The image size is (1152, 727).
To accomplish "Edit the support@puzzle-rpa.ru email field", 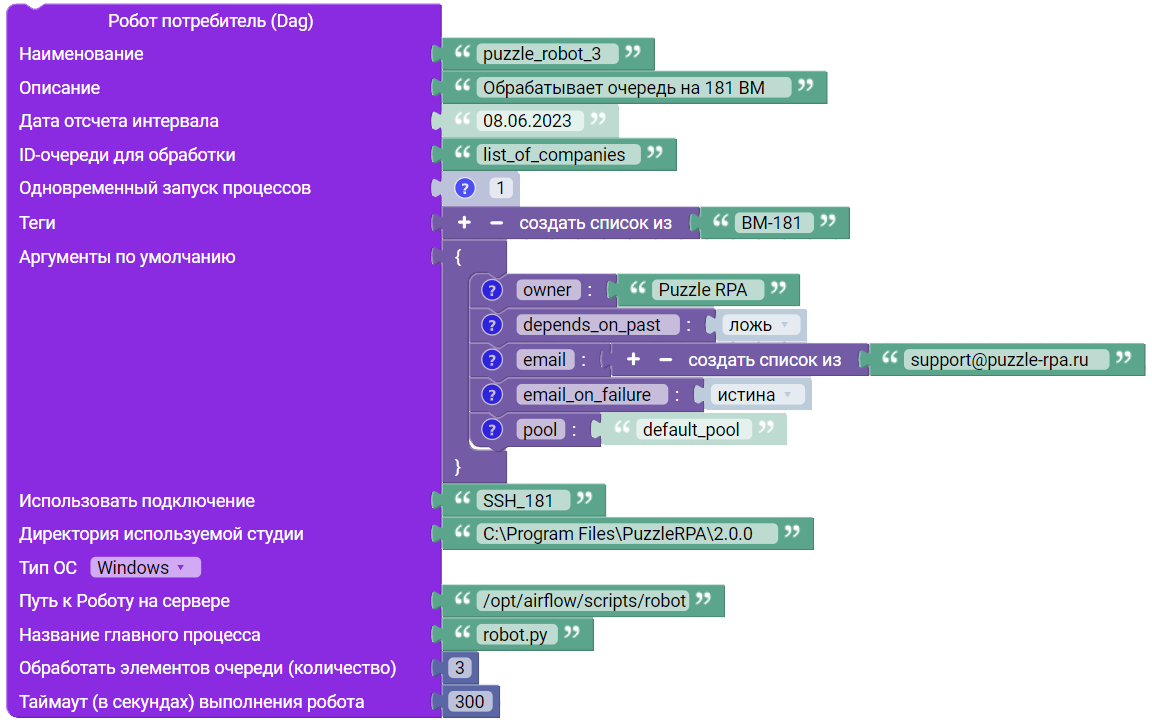I will pos(1006,360).
